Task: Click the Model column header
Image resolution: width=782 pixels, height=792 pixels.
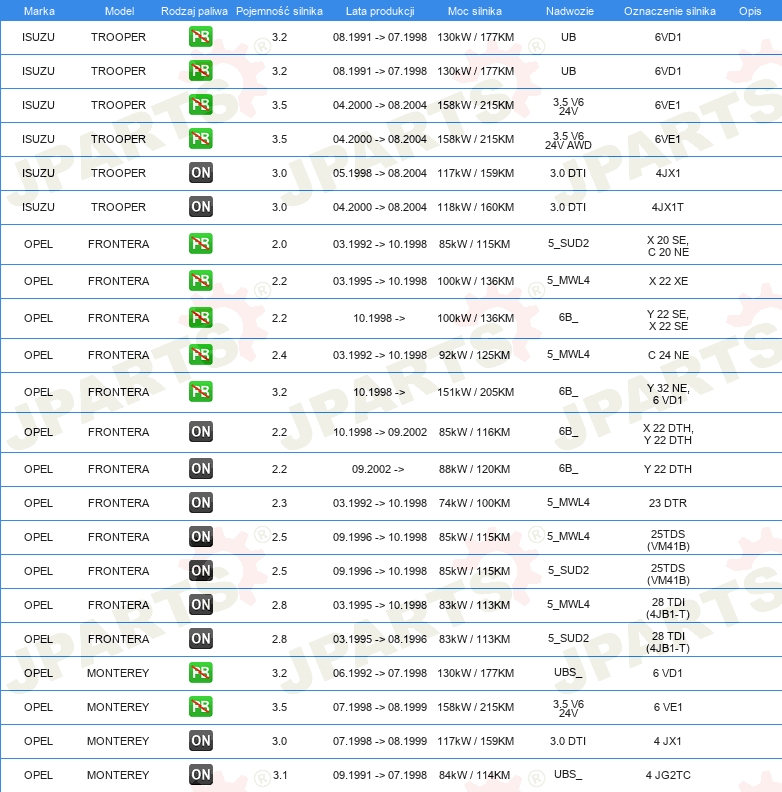Action: pos(119,11)
